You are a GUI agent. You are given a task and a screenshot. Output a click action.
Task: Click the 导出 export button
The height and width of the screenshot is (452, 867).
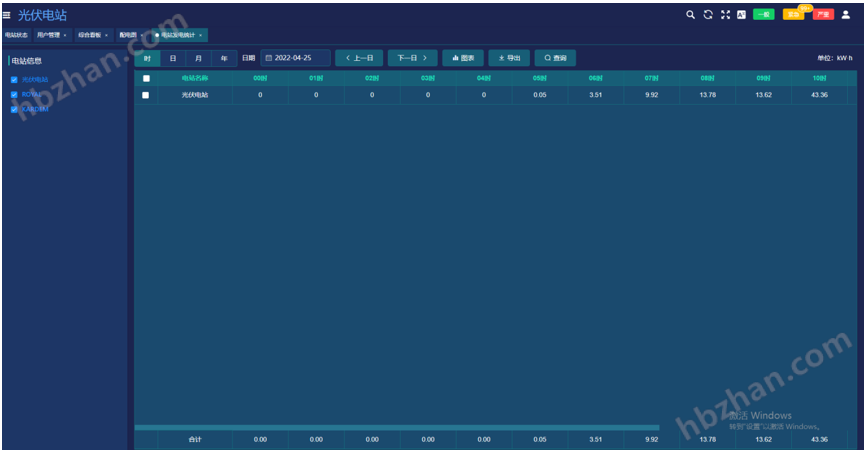(509, 58)
